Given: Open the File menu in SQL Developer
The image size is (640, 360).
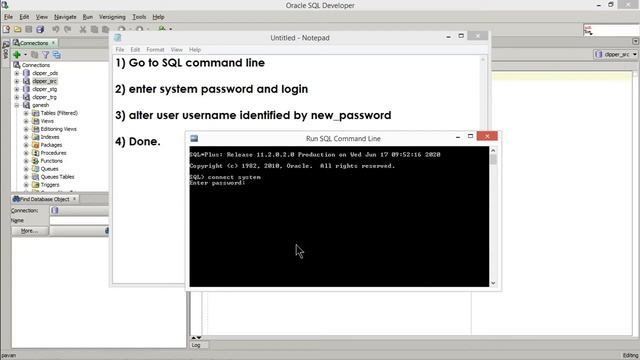Looking at the screenshot, I should coord(8,17).
